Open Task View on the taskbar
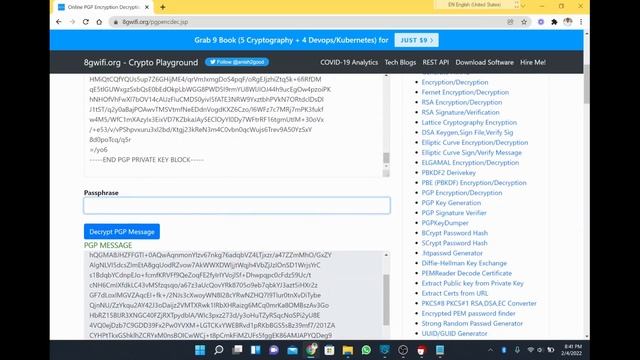Viewport: 640px width, 360px height. 237,350
